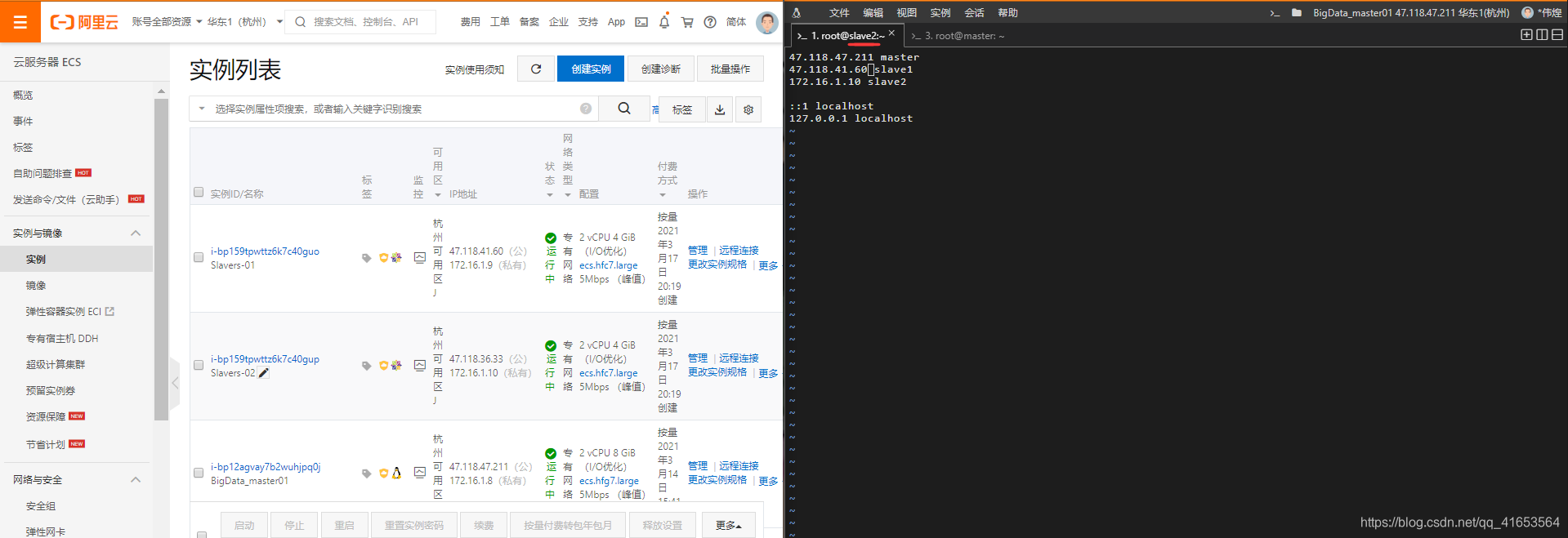
Task: Export instance list with download icon
Action: [720, 109]
